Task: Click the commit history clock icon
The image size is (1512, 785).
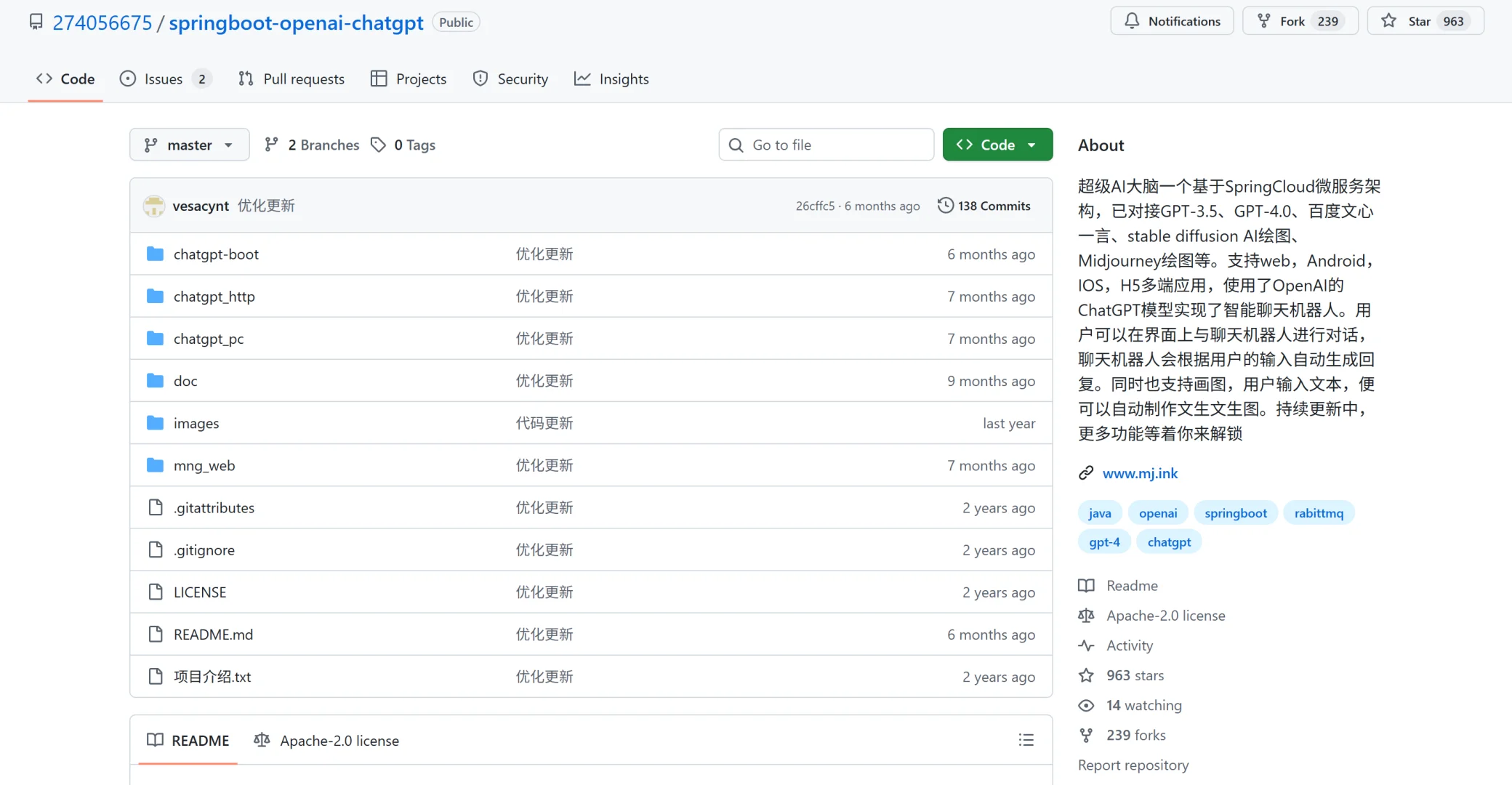Action: (x=945, y=206)
